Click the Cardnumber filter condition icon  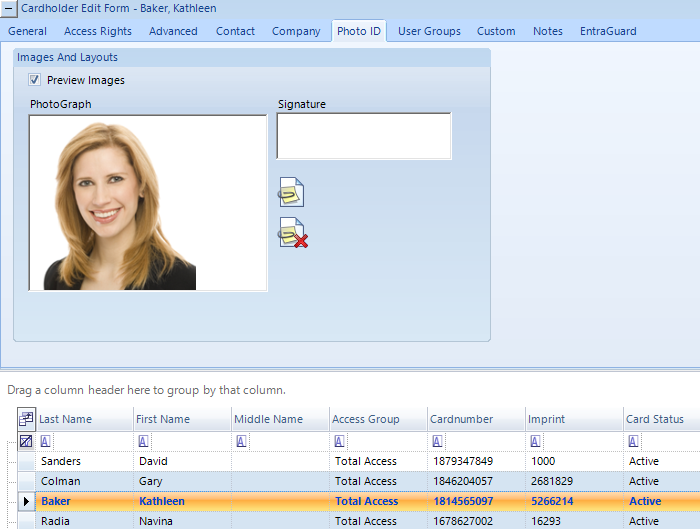point(436,441)
